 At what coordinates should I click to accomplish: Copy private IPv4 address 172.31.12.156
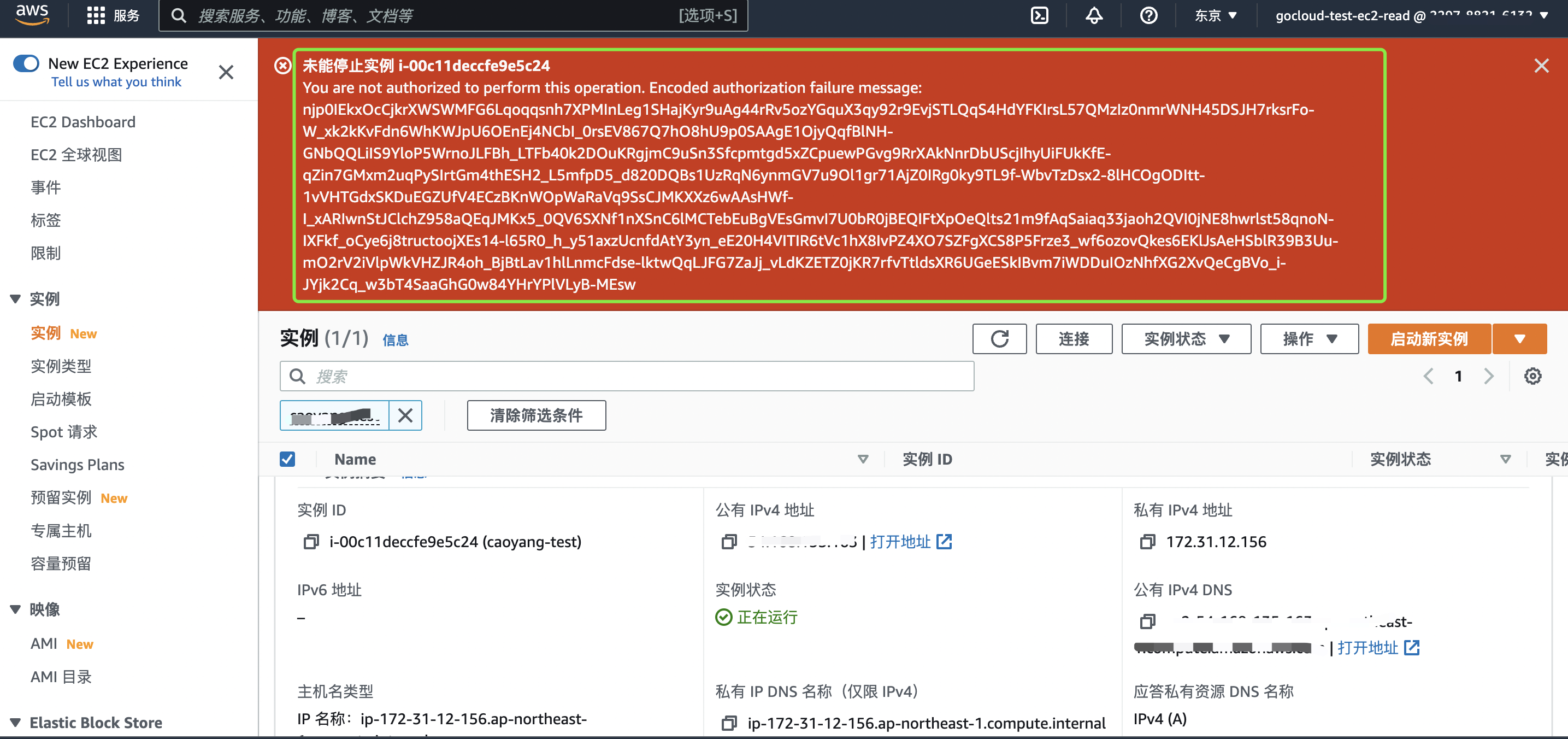[1147, 542]
